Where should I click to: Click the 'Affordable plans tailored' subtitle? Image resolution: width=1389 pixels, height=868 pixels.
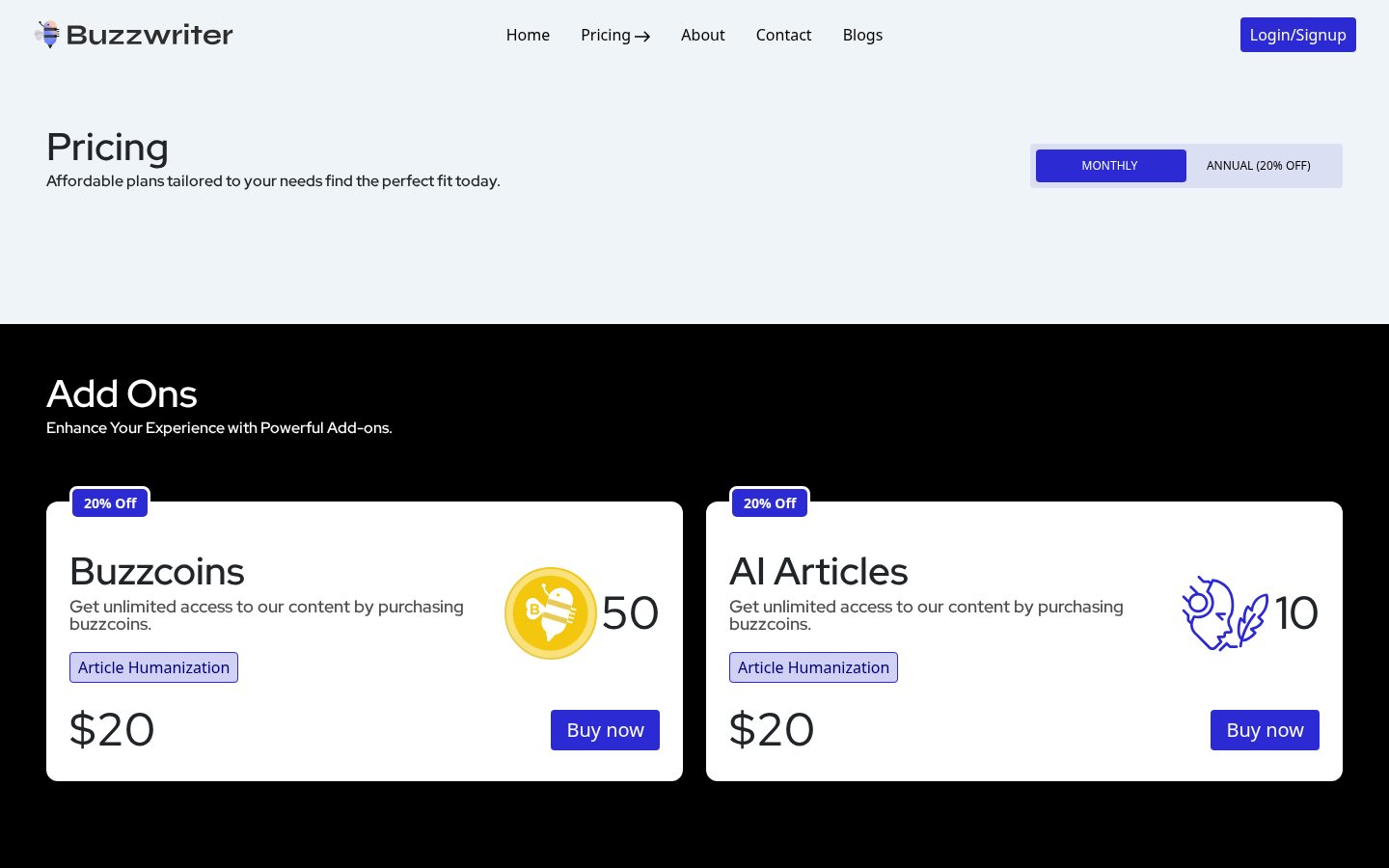[x=273, y=181]
